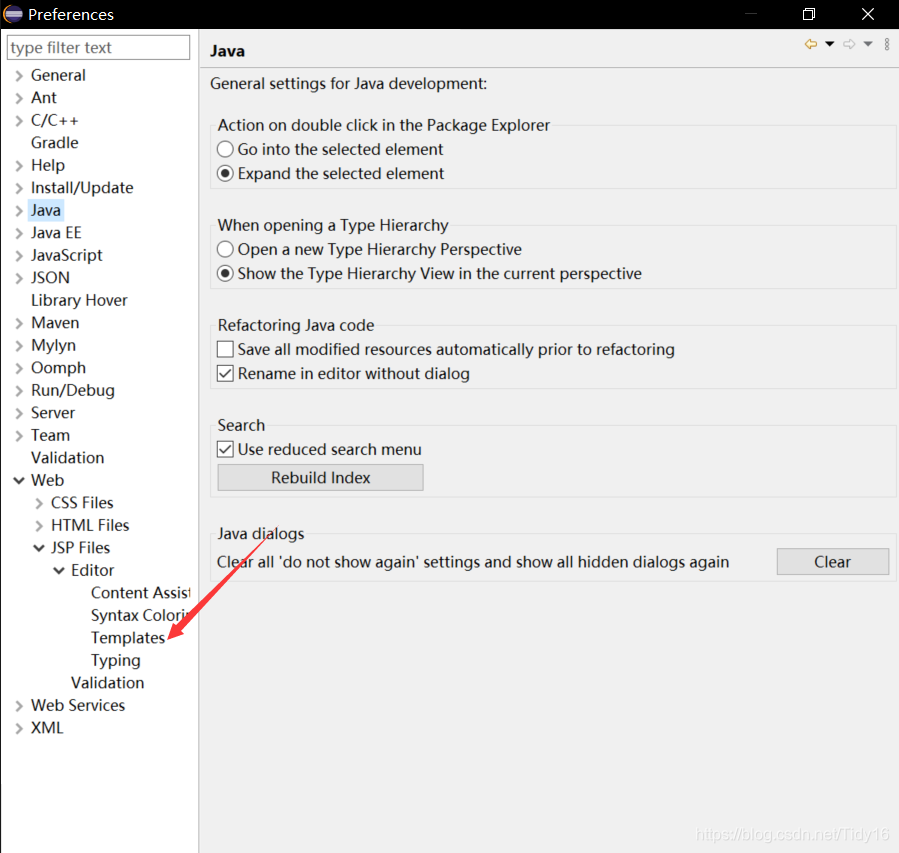Select Typing under JSP Editor
The image size is (899, 853).
(x=115, y=660)
